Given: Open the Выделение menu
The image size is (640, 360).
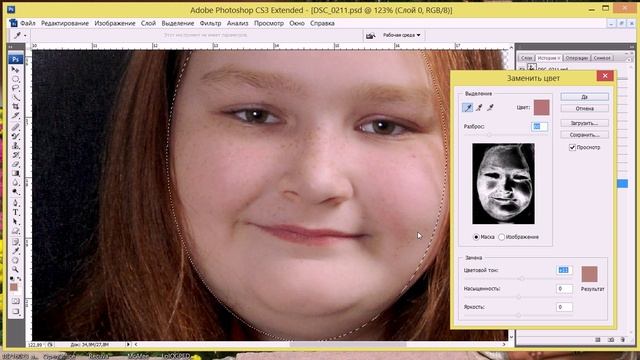Looking at the screenshot, I should click(x=178, y=23).
